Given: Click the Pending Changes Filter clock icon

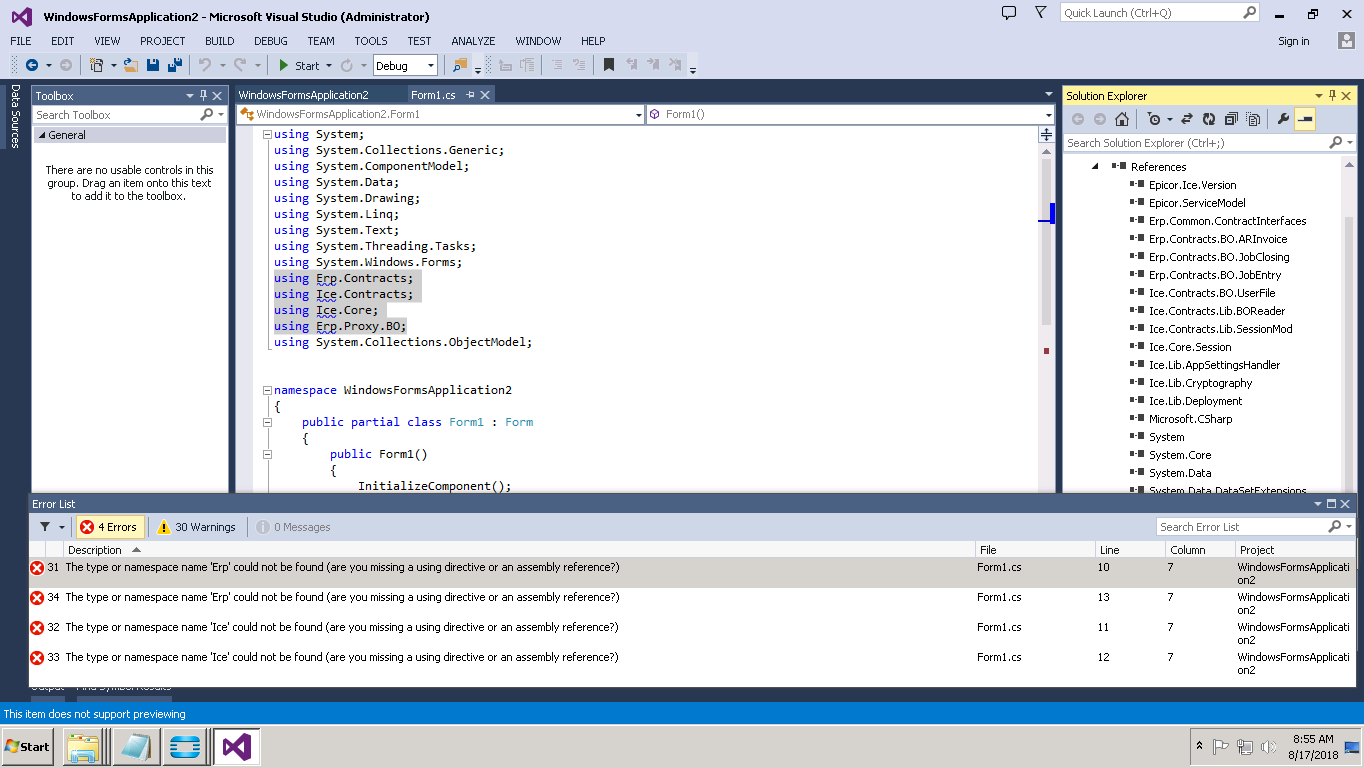Looking at the screenshot, I should point(1154,119).
